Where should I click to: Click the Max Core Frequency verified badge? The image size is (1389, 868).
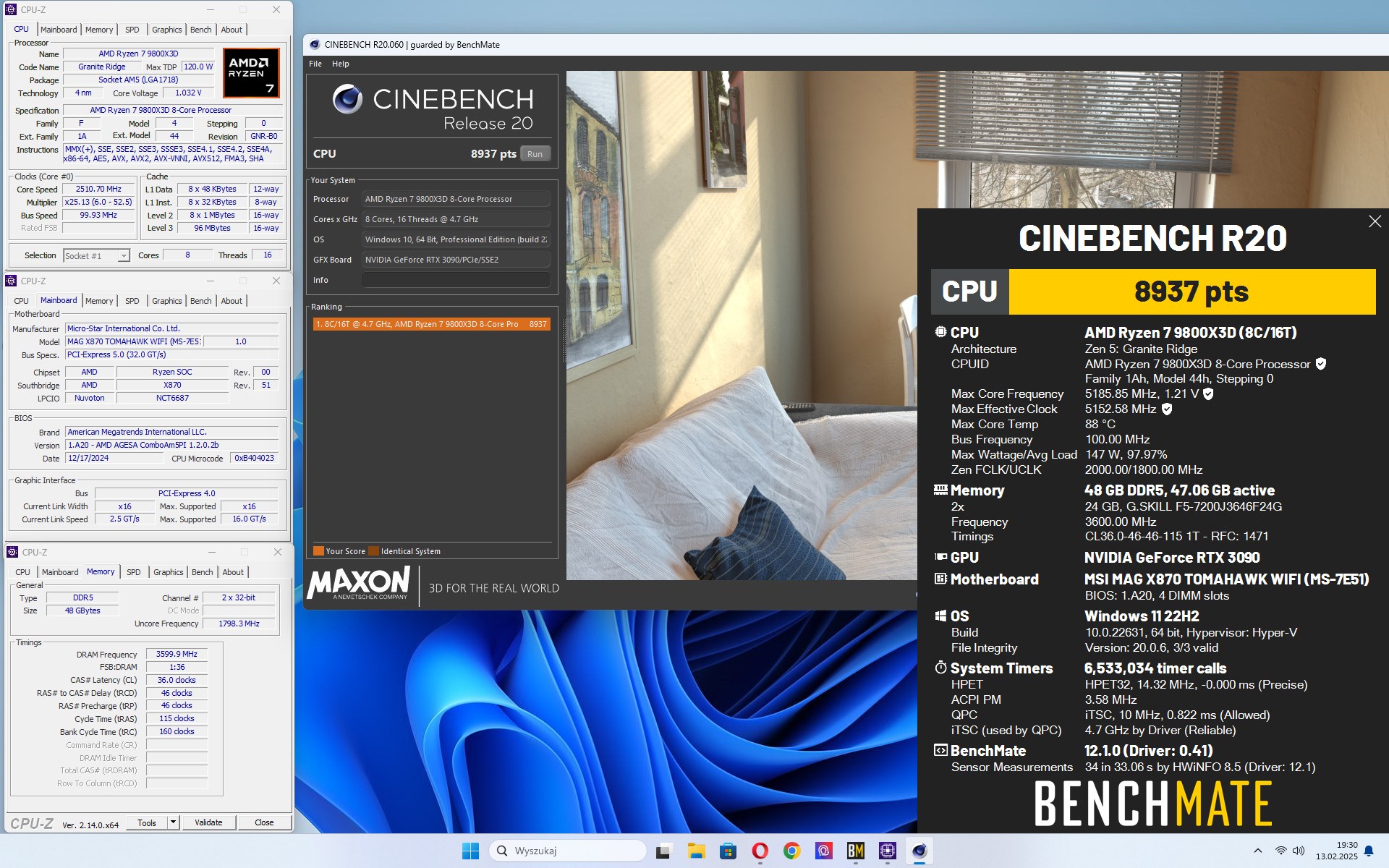click(1208, 393)
